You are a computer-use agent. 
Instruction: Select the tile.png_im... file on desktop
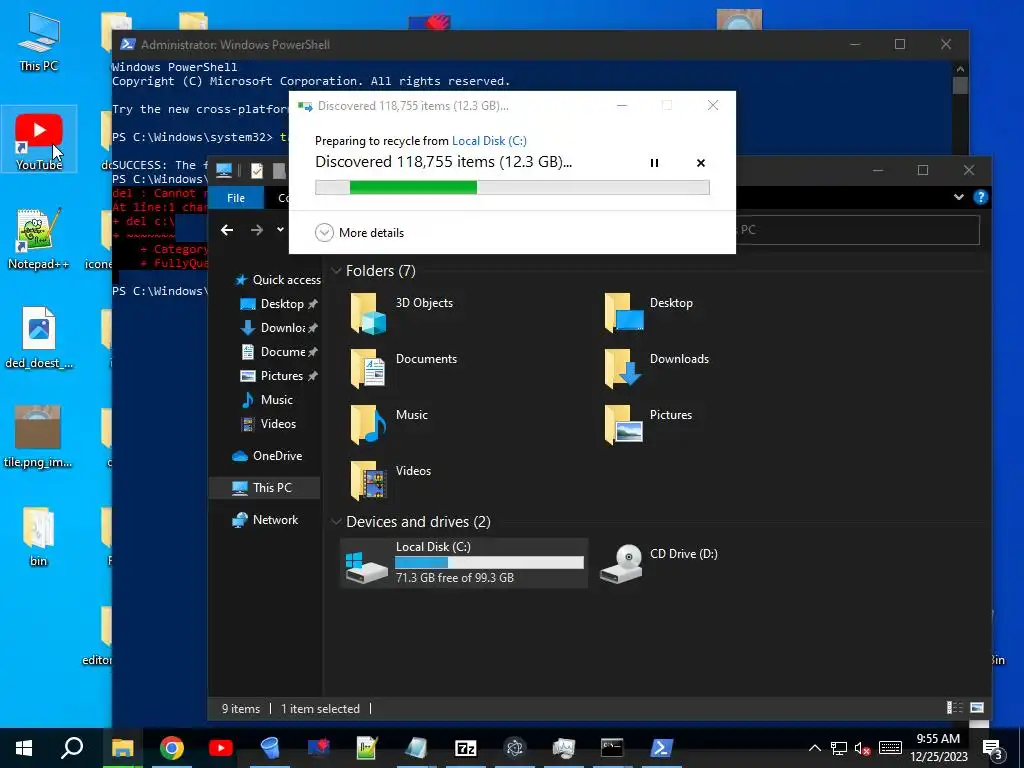38,436
